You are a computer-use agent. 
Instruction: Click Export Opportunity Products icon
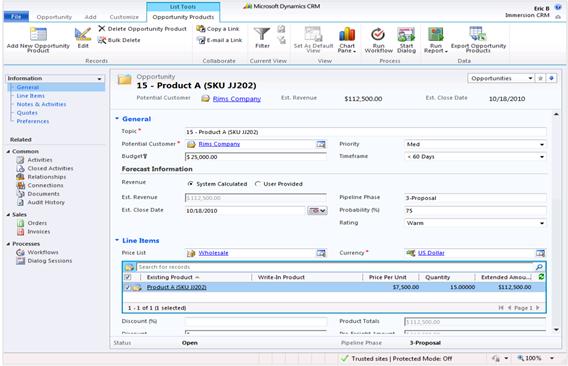point(478,34)
